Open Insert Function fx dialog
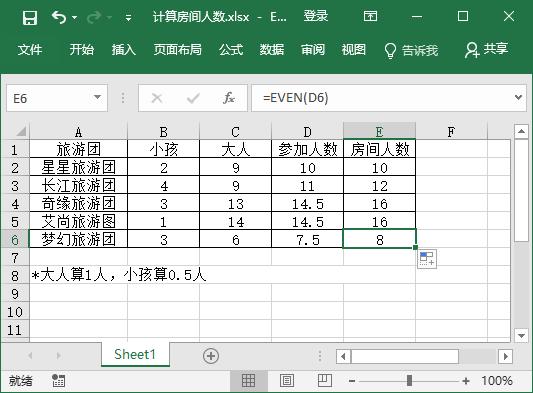 229,98
